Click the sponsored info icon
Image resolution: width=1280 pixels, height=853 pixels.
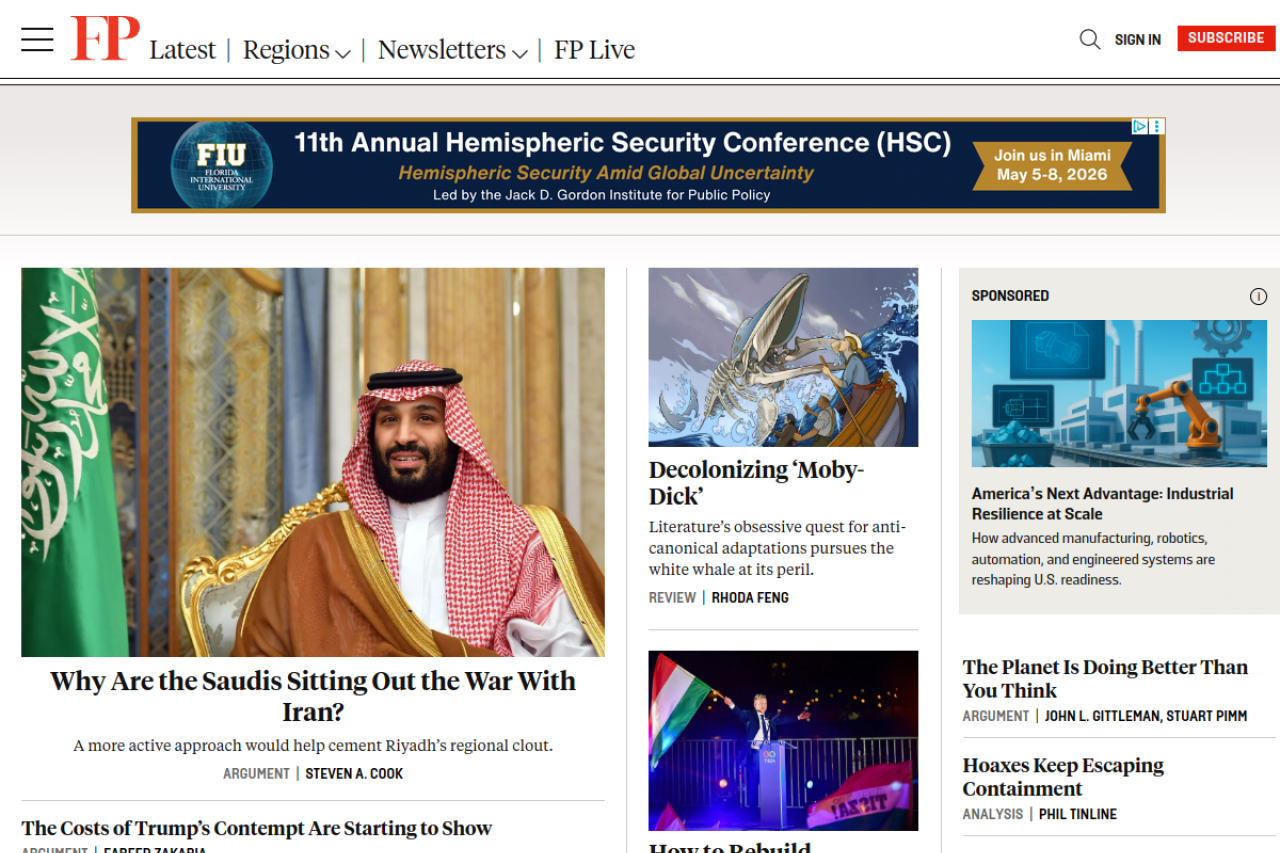[1258, 296]
